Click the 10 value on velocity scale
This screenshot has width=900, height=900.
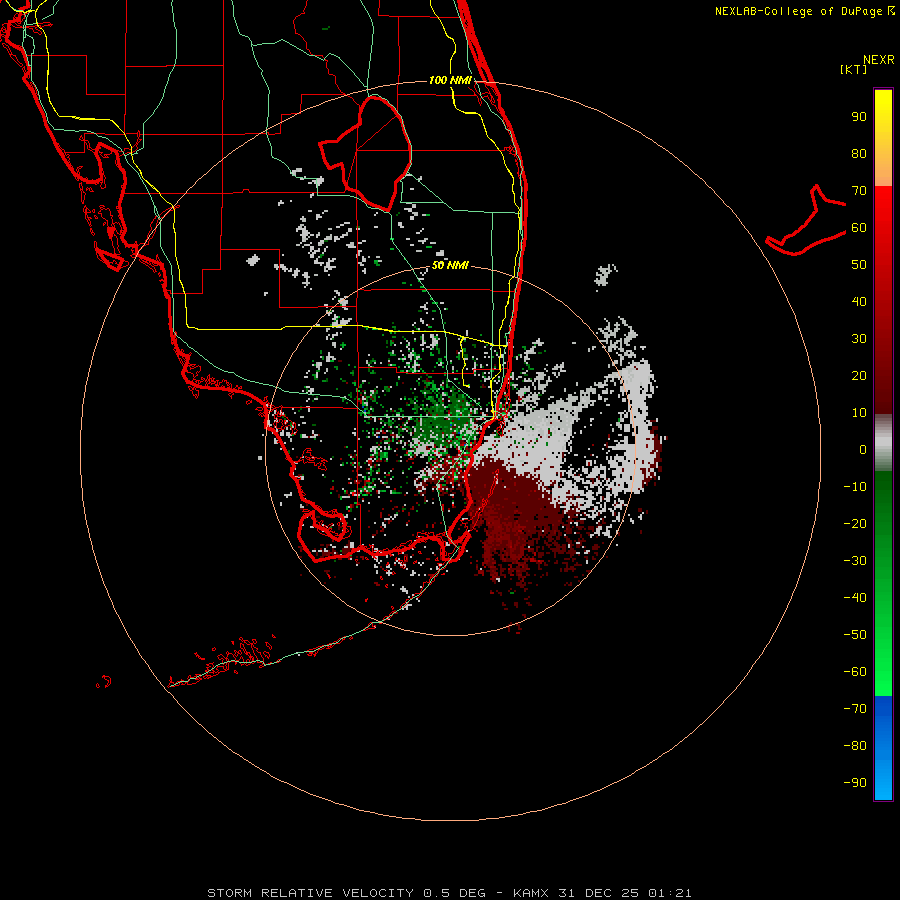point(859,413)
